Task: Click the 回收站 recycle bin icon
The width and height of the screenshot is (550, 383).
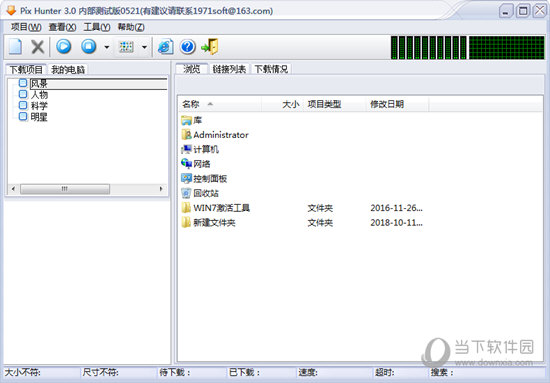Action: pos(186,193)
